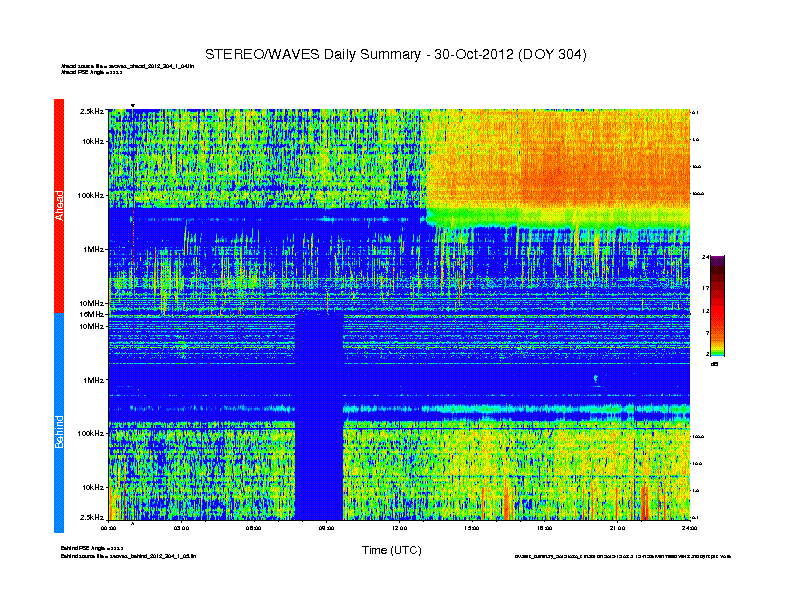Click the small triangle marker above the Ahead spectrogram
Screen dimensions: 792x612
[x=132, y=105]
